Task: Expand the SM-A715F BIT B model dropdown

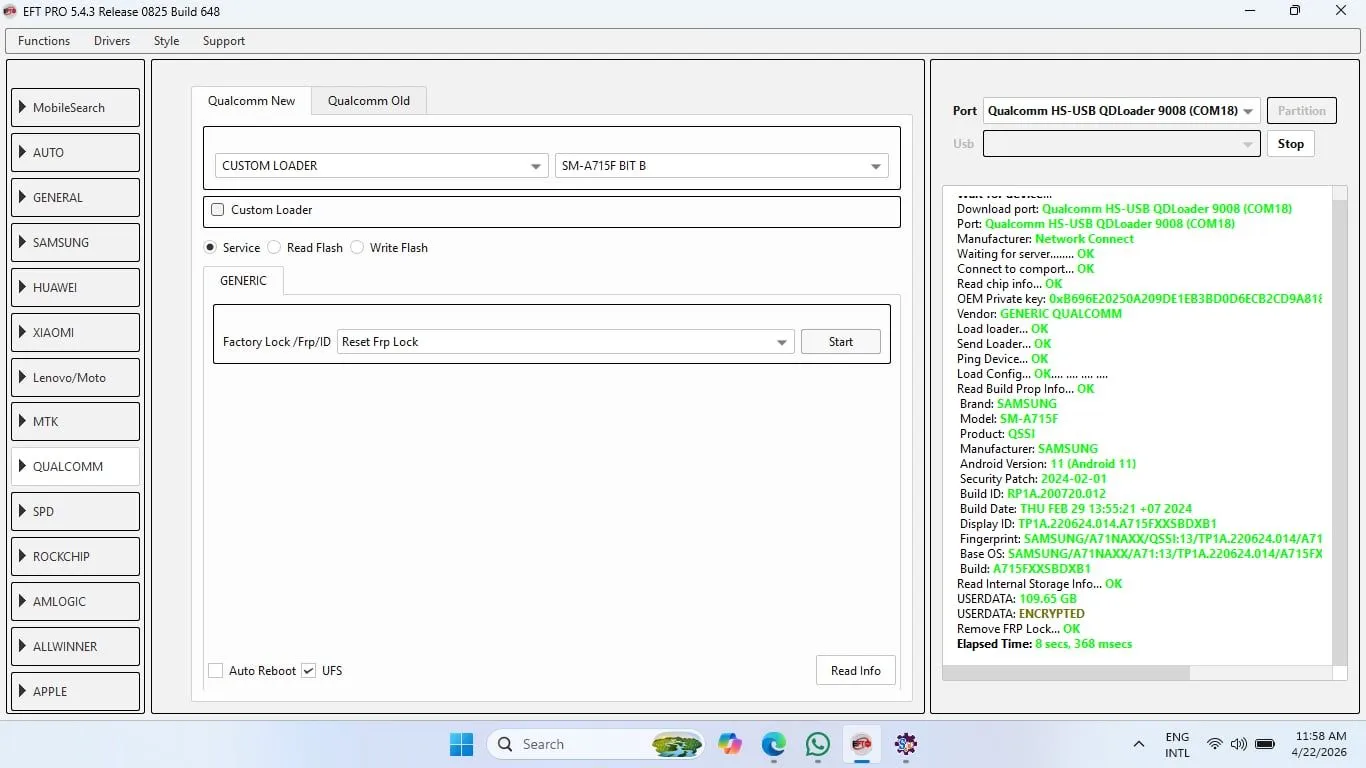Action: tap(721, 166)
